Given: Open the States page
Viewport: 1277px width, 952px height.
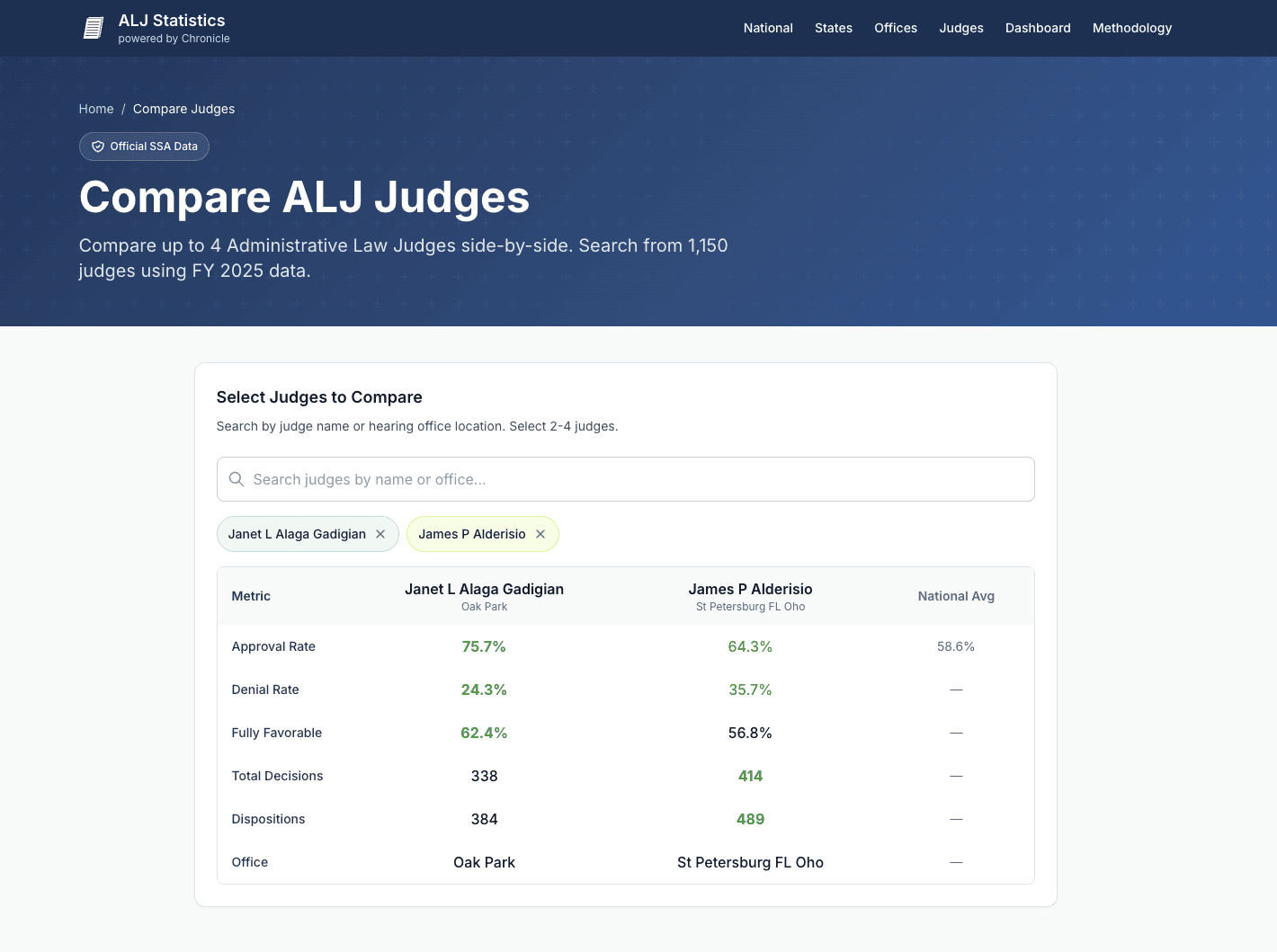Looking at the screenshot, I should [x=833, y=28].
